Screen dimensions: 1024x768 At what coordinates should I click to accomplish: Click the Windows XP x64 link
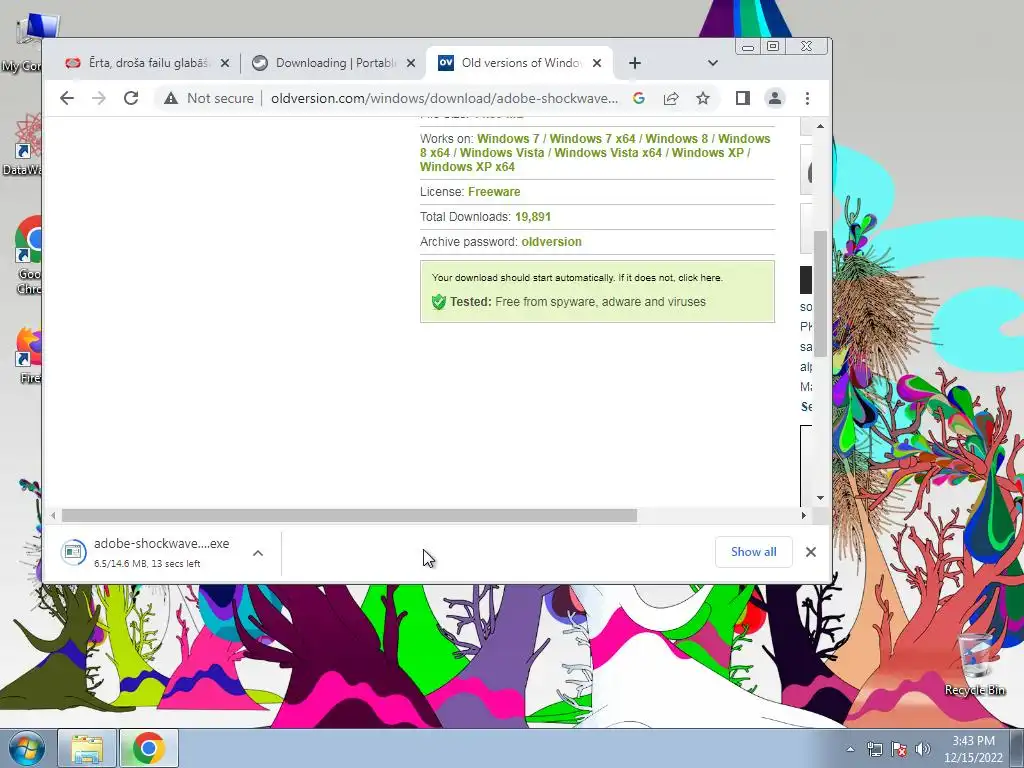[468, 167]
